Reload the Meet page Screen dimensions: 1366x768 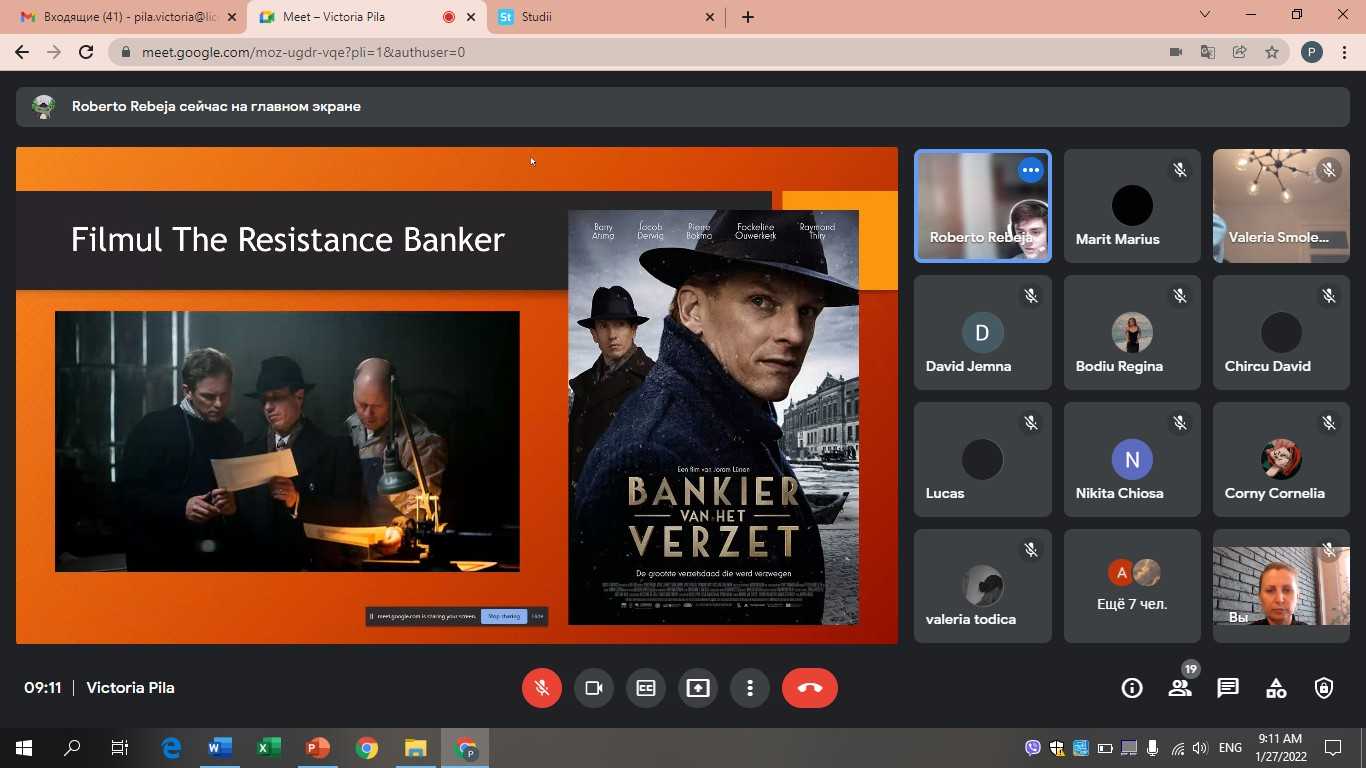(x=86, y=52)
